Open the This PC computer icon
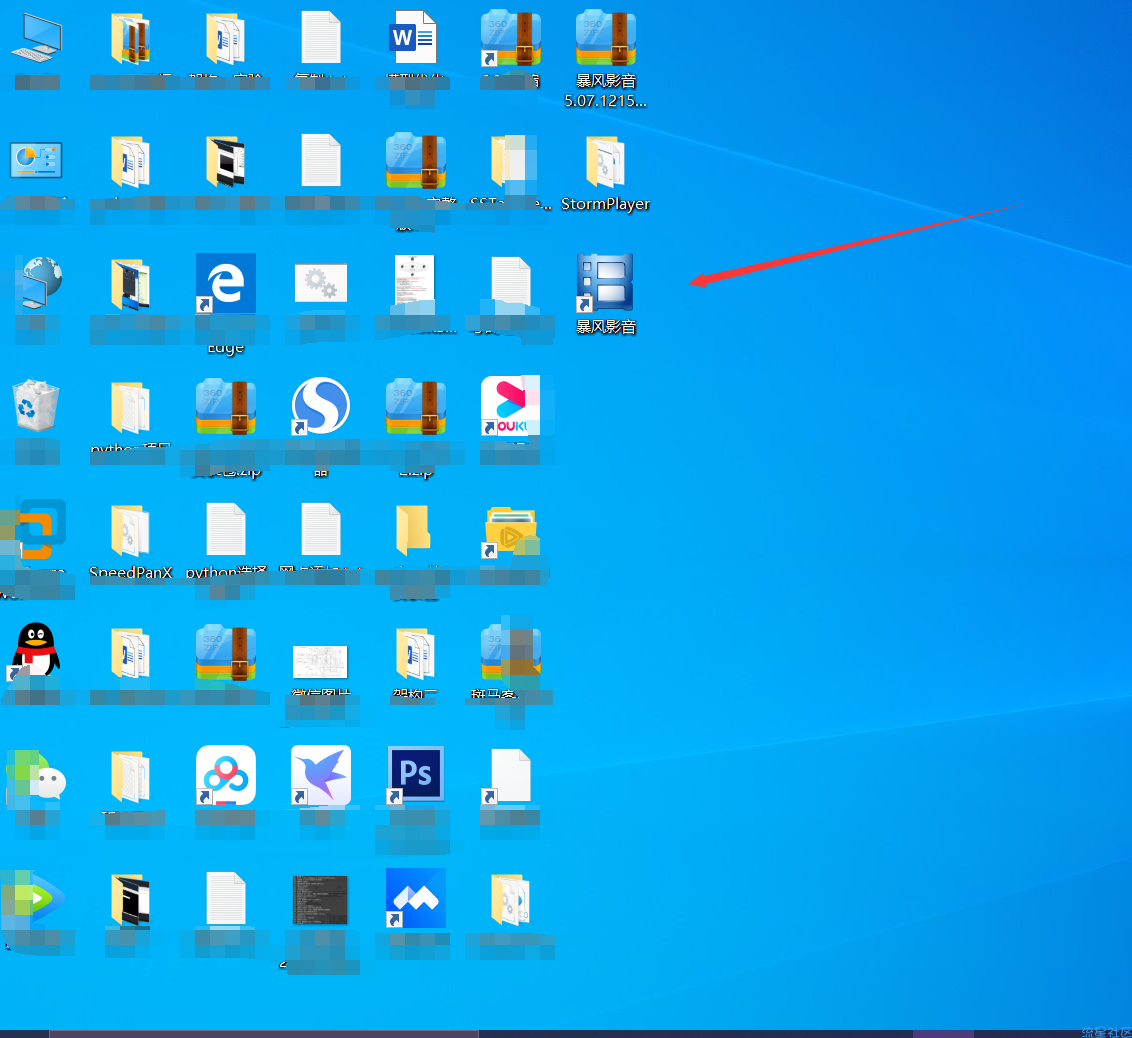Image resolution: width=1132 pixels, height=1038 pixels. pos(36,38)
